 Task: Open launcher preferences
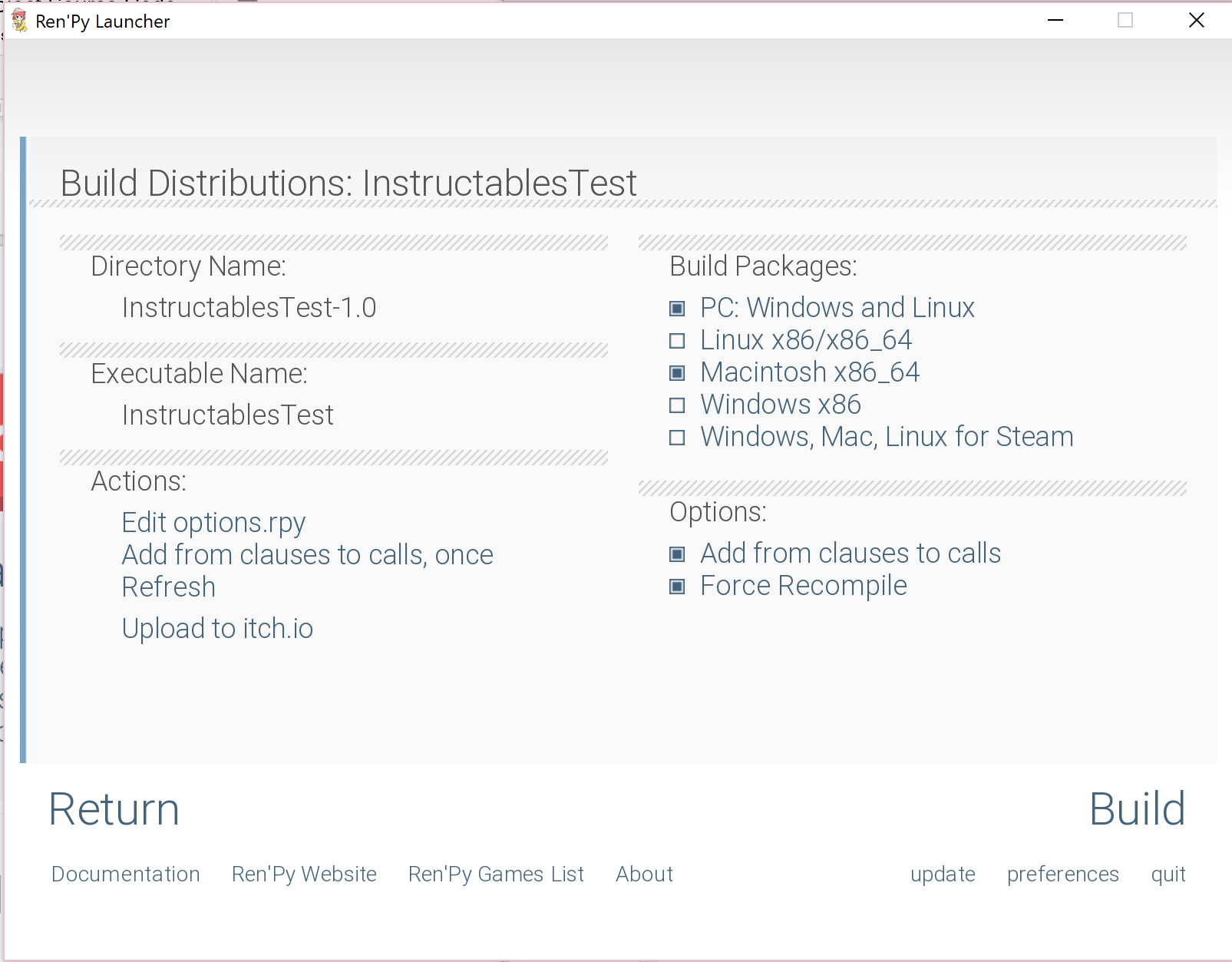(1062, 874)
